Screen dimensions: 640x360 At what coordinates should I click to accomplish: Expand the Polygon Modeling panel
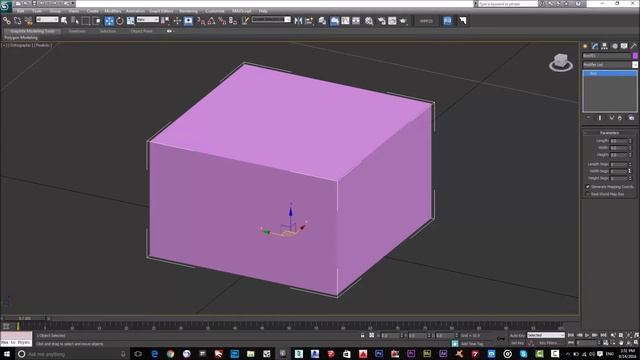[21, 38]
